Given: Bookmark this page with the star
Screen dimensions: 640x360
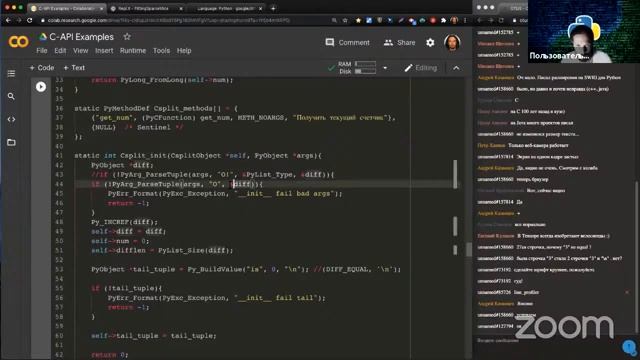Looking at the screenshot, I should pyautogui.click(x=345, y=20).
